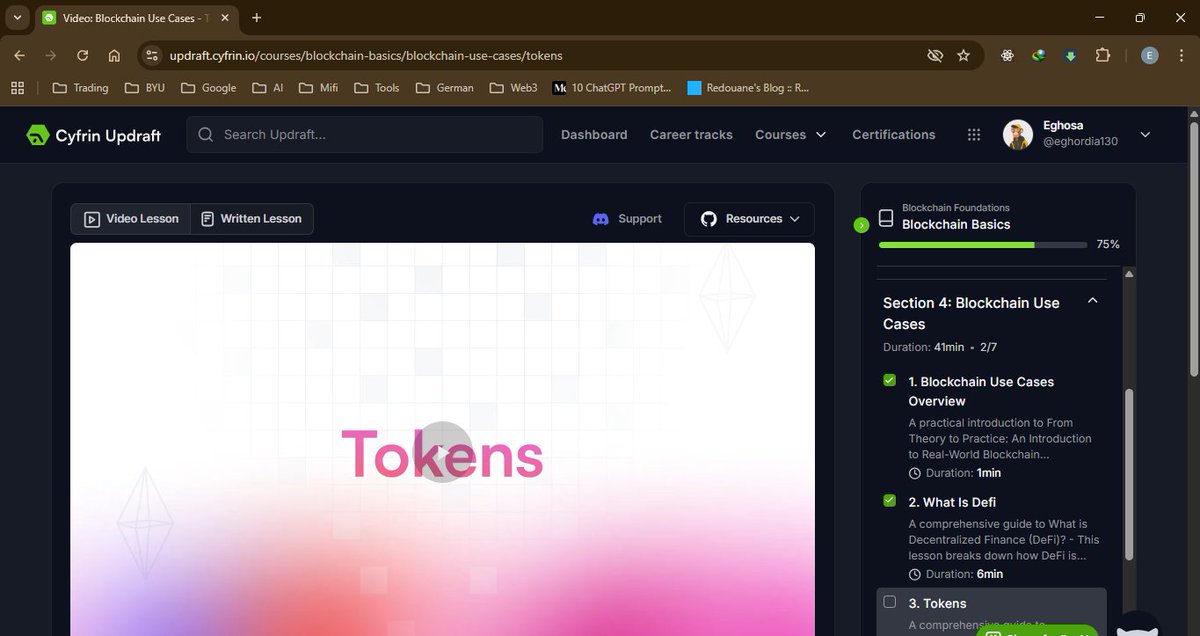This screenshot has height=636, width=1200.
Task: Open the Web3 bookmark folder
Action: [x=514, y=88]
